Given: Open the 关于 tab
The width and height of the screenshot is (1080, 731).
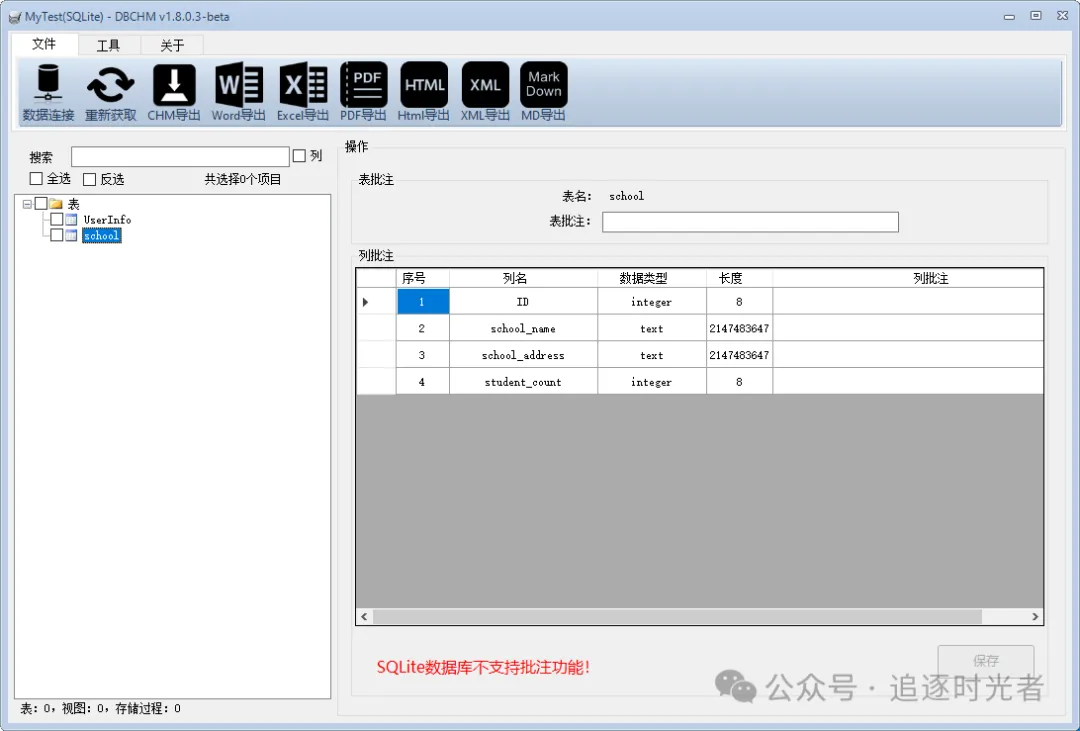Looking at the screenshot, I should pos(172,45).
